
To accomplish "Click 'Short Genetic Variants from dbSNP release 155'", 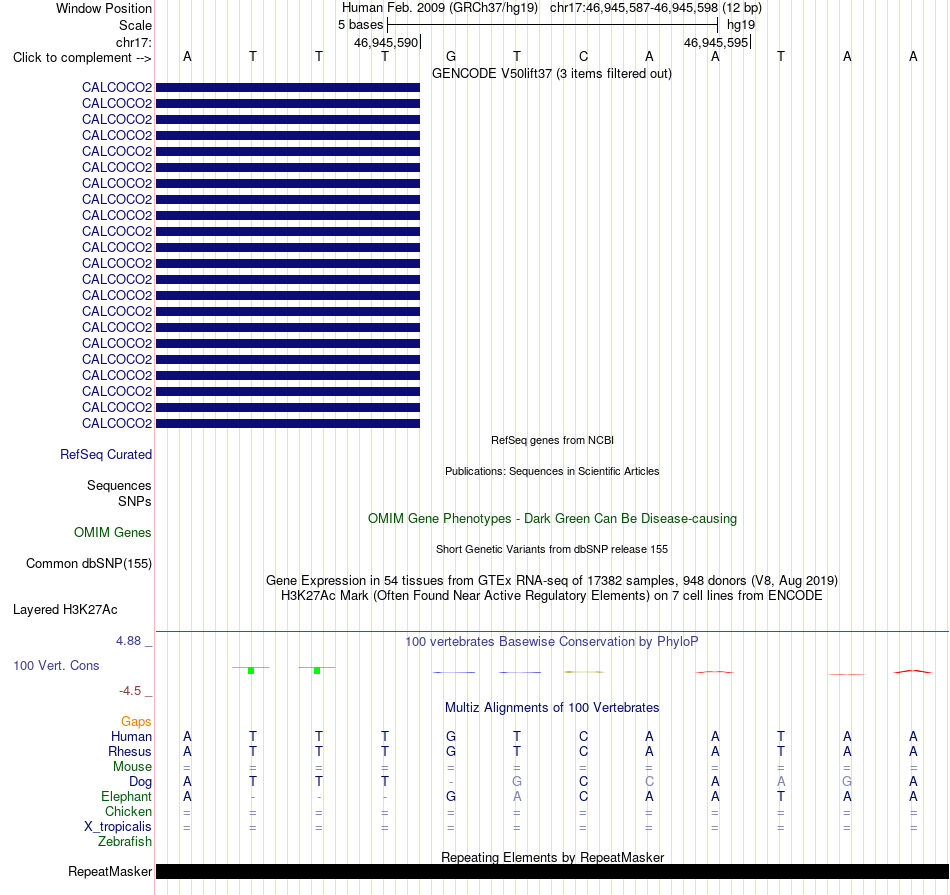I will pos(552,549).
